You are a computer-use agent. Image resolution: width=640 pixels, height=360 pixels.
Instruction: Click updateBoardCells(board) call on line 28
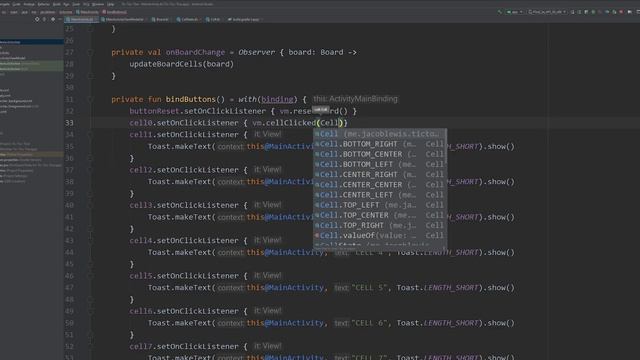182,64
